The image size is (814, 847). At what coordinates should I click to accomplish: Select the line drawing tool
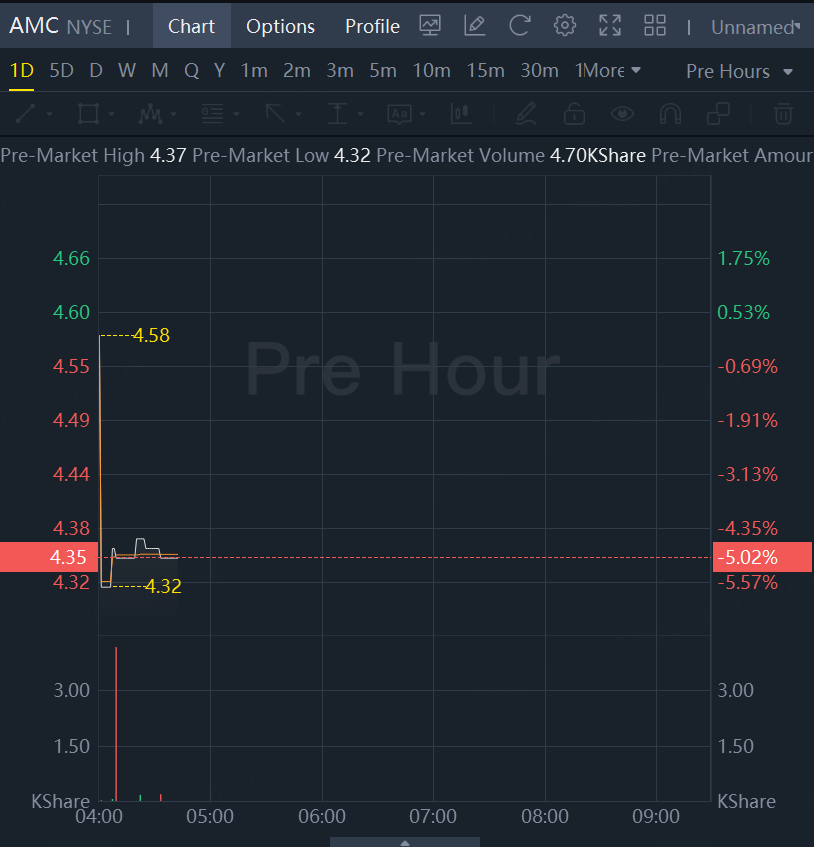(25, 114)
